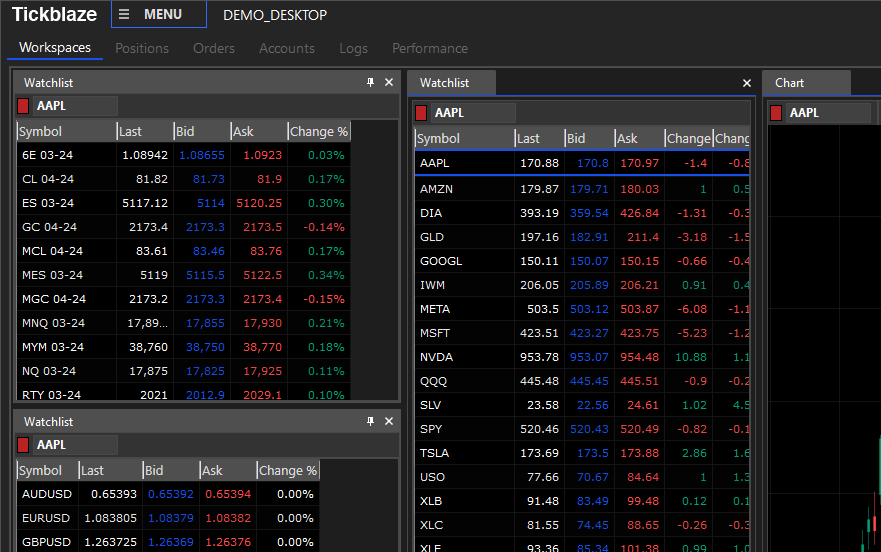Sort the futures watchlist by Change % column
881x552 pixels.
[318, 131]
